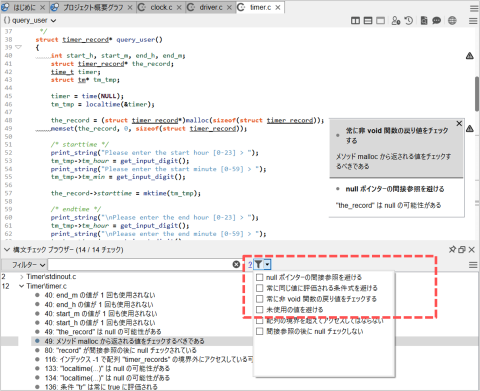Check '常に非 void 関数の戻り値をチェックする' checkbox
The width and height of the screenshot is (480, 391).
(260, 299)
